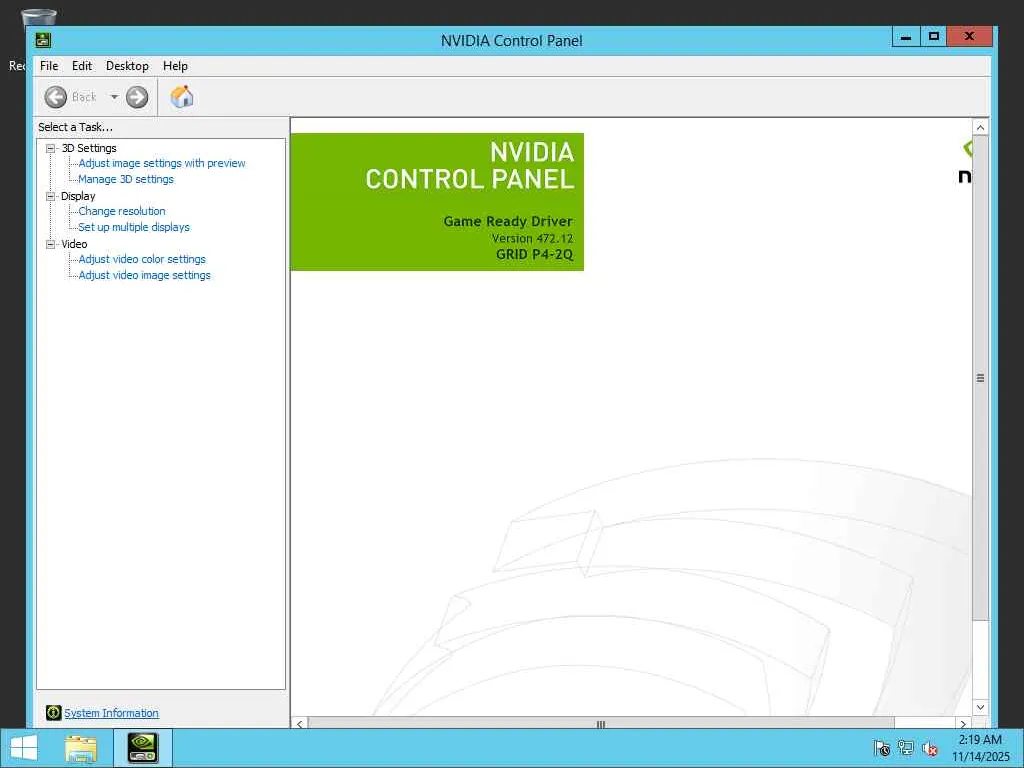Collapse the Display tree node
The height and width of the screenshot is (768, 1024).
pyautogui.click(x=50, y=196)
